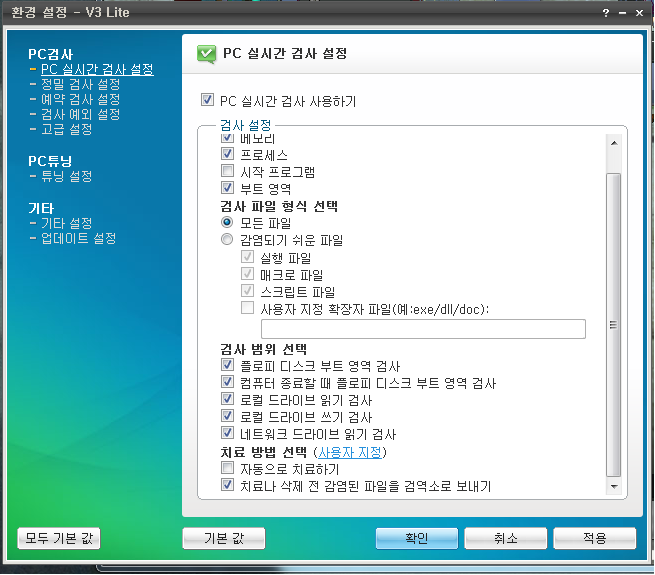Click the custom extension text field
The width and height of the screenshot is (655, 575).
[423, 329]
